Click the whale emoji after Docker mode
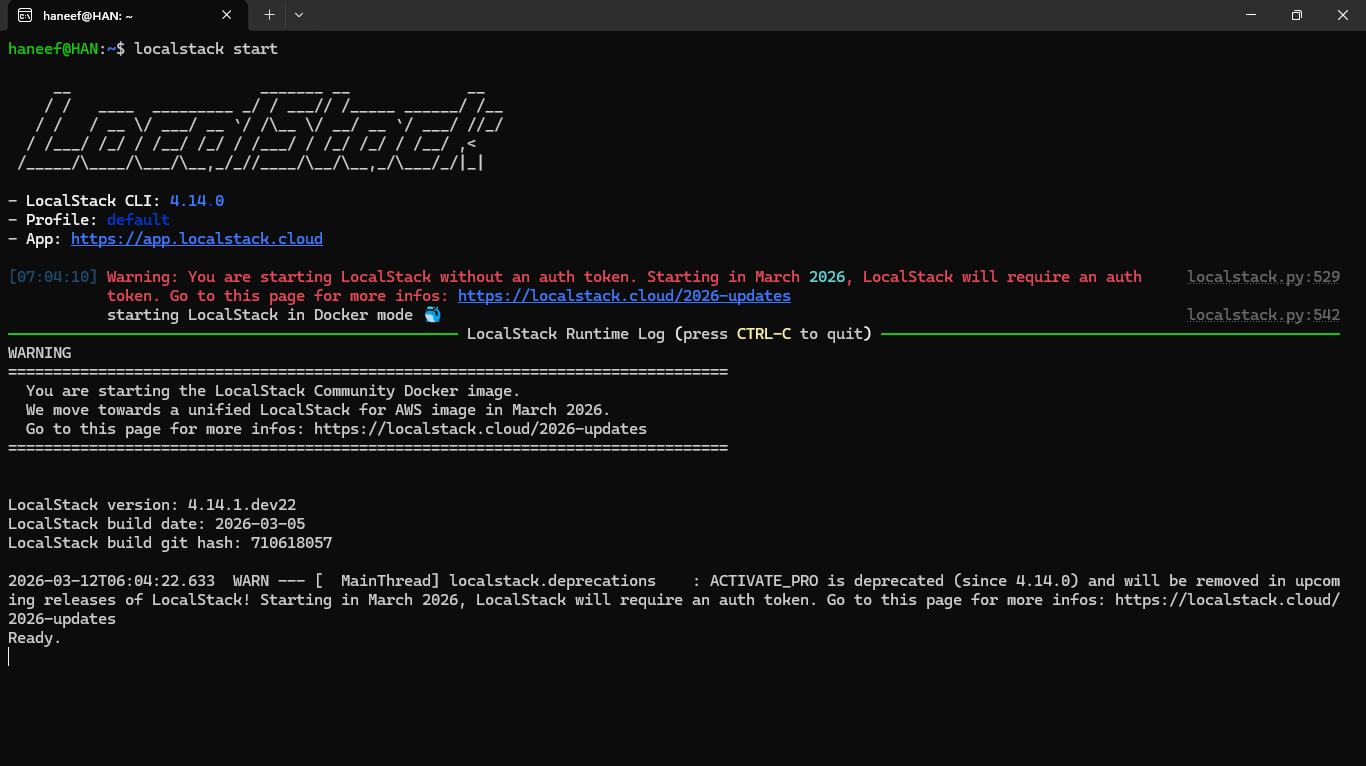Image resolution: width=1366 pixels, height=766 pixels. (x=432, y=314)
